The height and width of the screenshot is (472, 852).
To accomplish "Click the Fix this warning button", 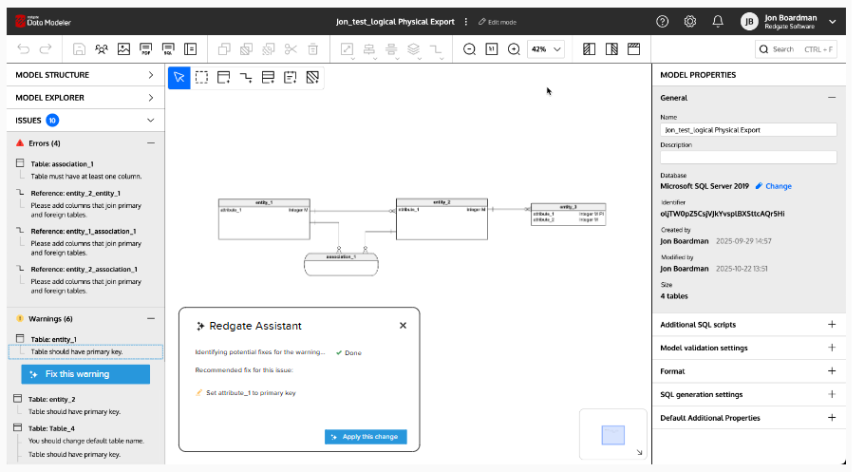I will [85, 374].
